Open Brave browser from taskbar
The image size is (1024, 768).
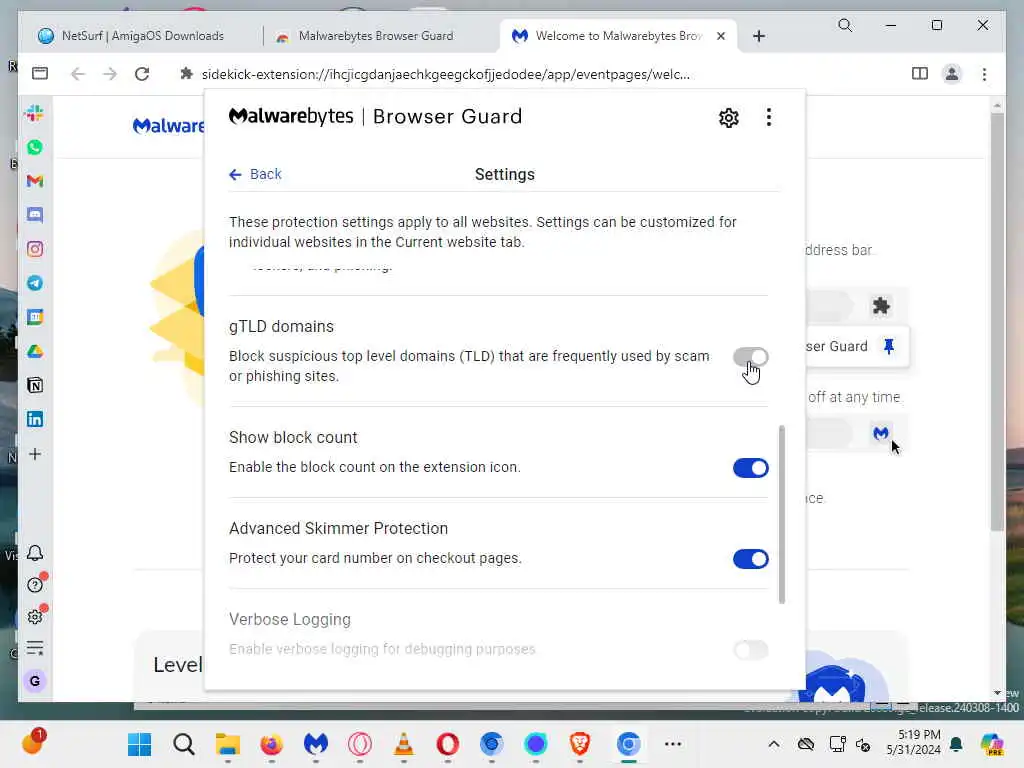(579, 744)
